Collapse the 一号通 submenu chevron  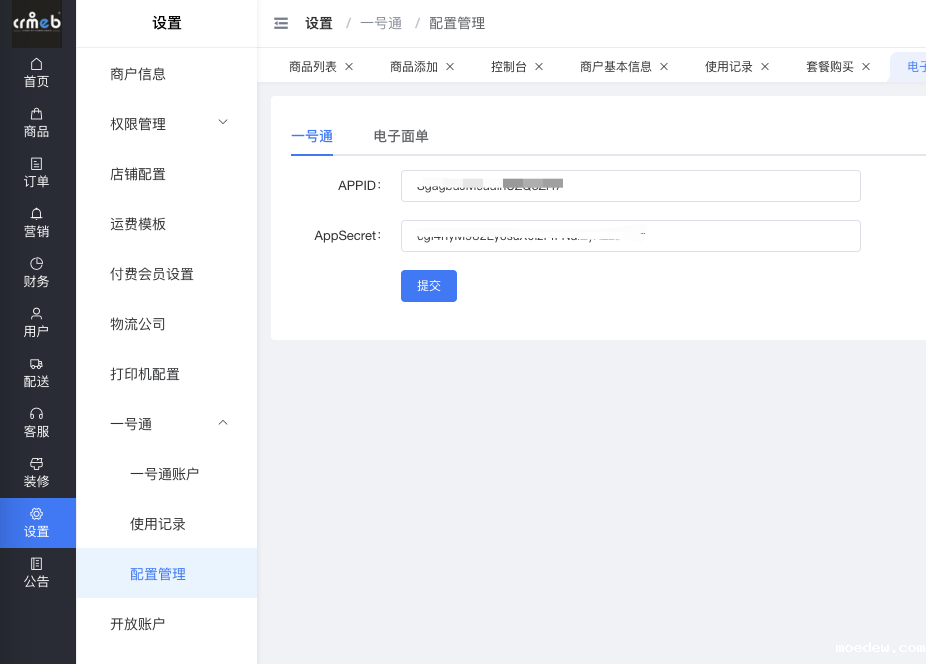(223, 423)
